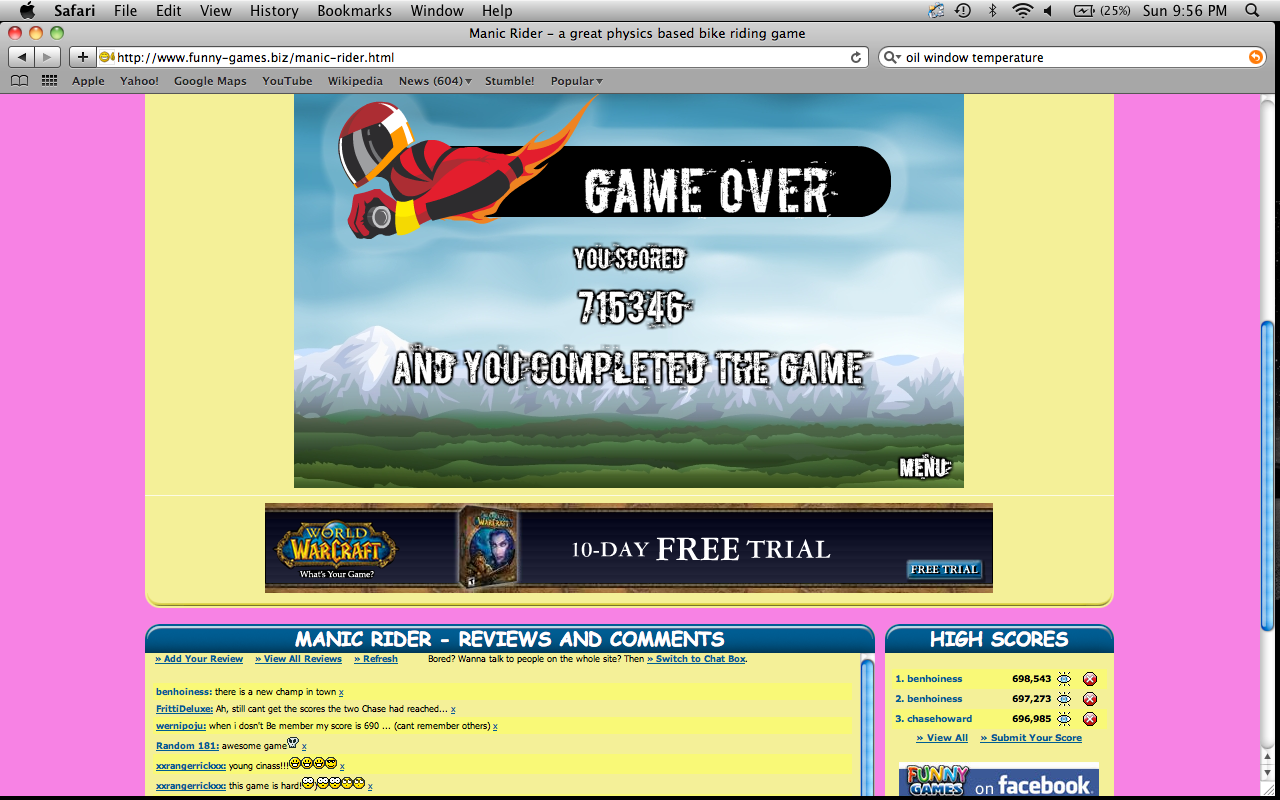Open the News (604) bookmarks dropdown

(x=431, y=81)
